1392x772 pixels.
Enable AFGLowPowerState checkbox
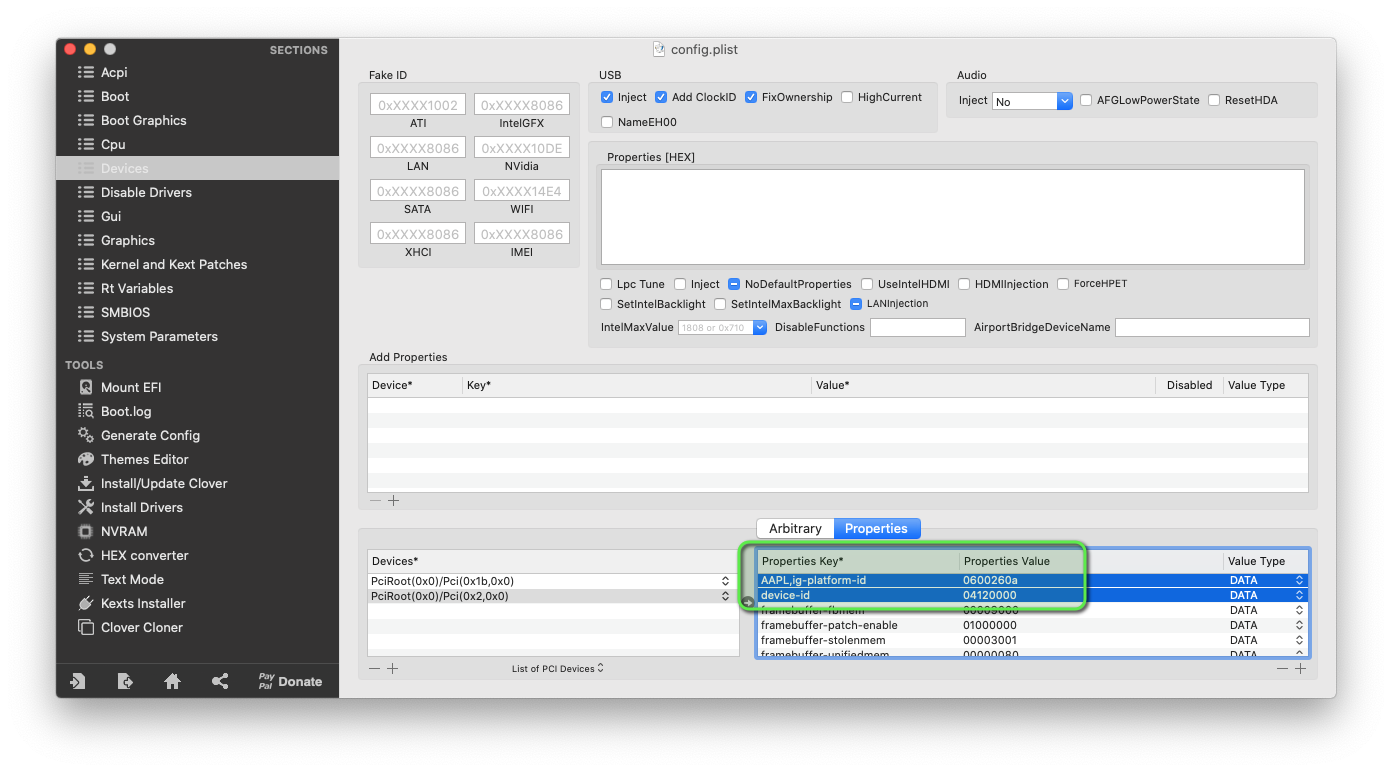[1086, 100]
